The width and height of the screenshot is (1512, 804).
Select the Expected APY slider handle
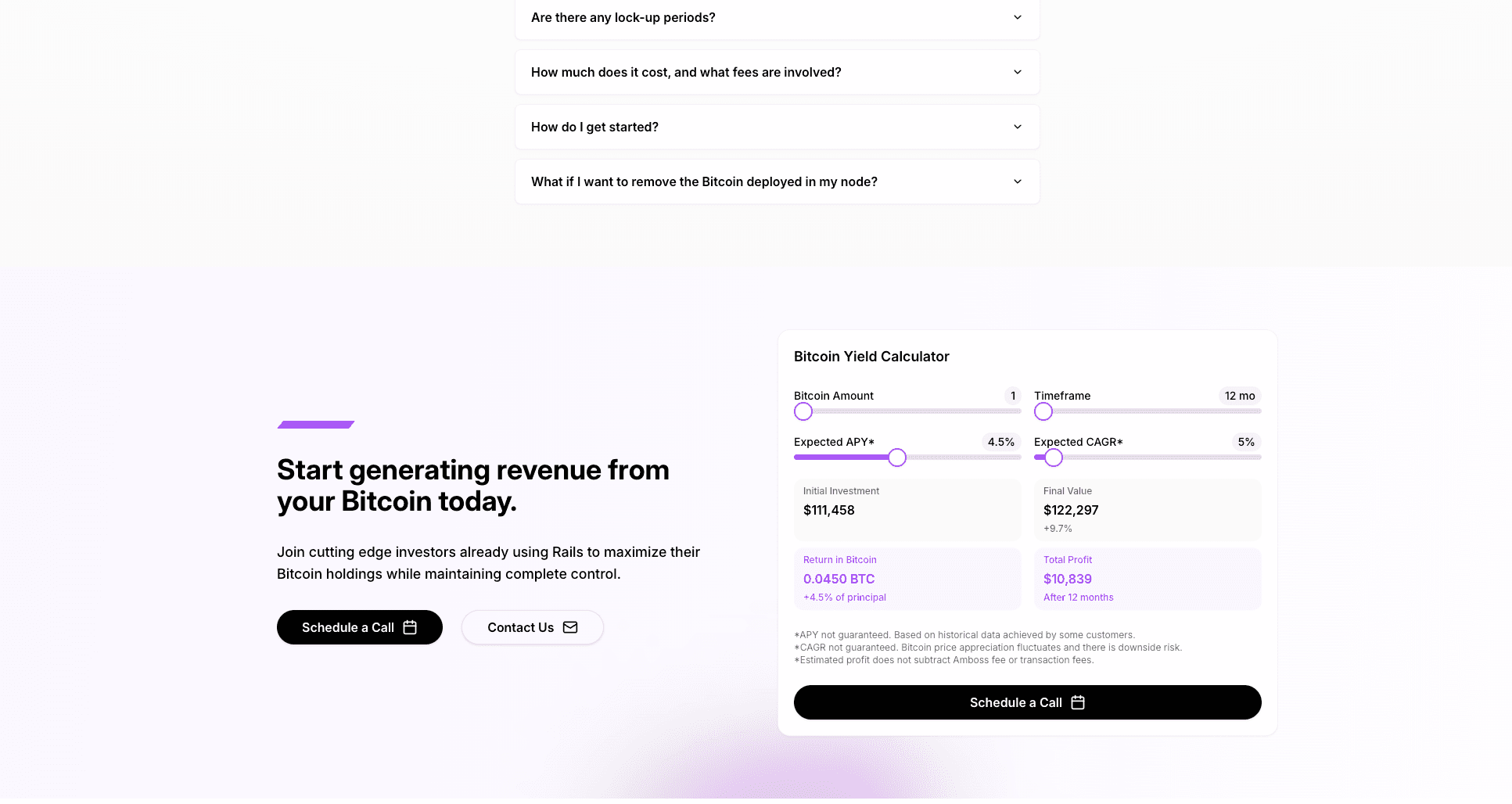coord(896,457)
